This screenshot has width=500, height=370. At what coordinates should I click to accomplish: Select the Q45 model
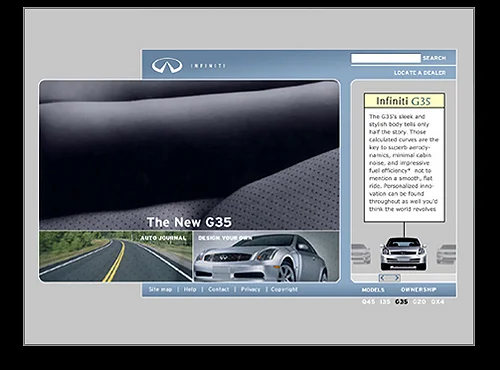click(368, 302)
